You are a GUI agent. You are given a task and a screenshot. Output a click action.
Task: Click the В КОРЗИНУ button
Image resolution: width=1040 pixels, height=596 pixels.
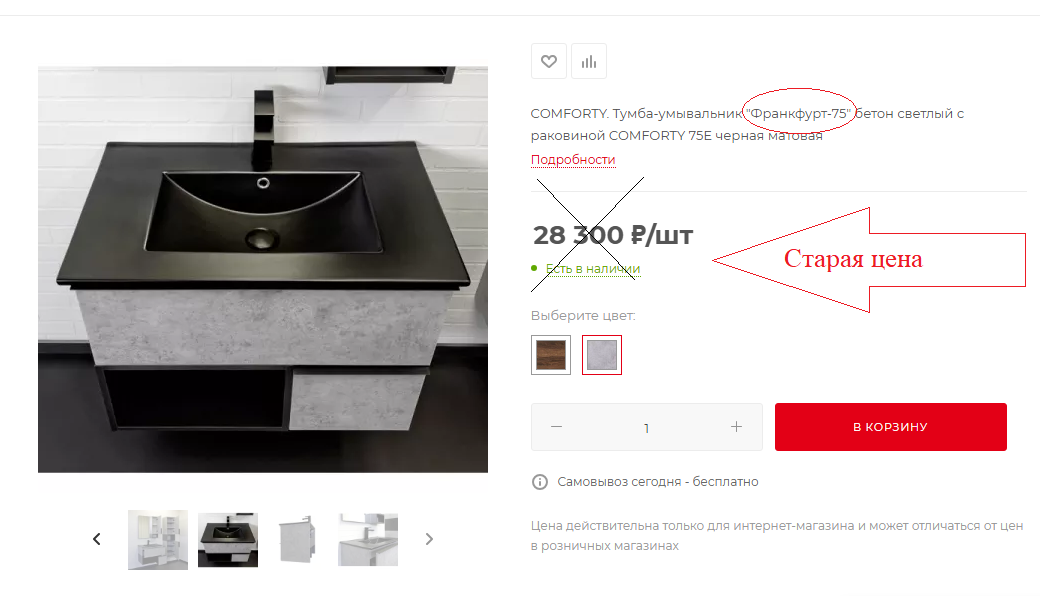(x=891, y=427)
